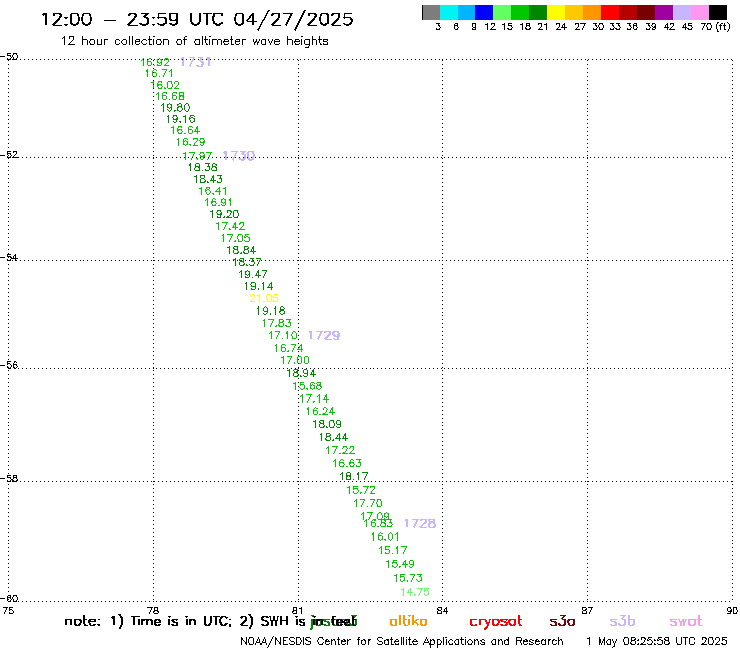Click the 18.09 wave height value

[x=327, y=424]
